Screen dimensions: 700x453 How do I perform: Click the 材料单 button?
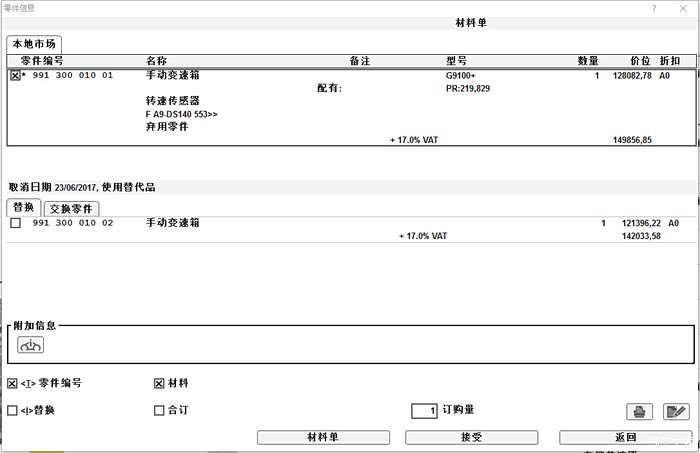pyautogui.click(x=323, y=437)
